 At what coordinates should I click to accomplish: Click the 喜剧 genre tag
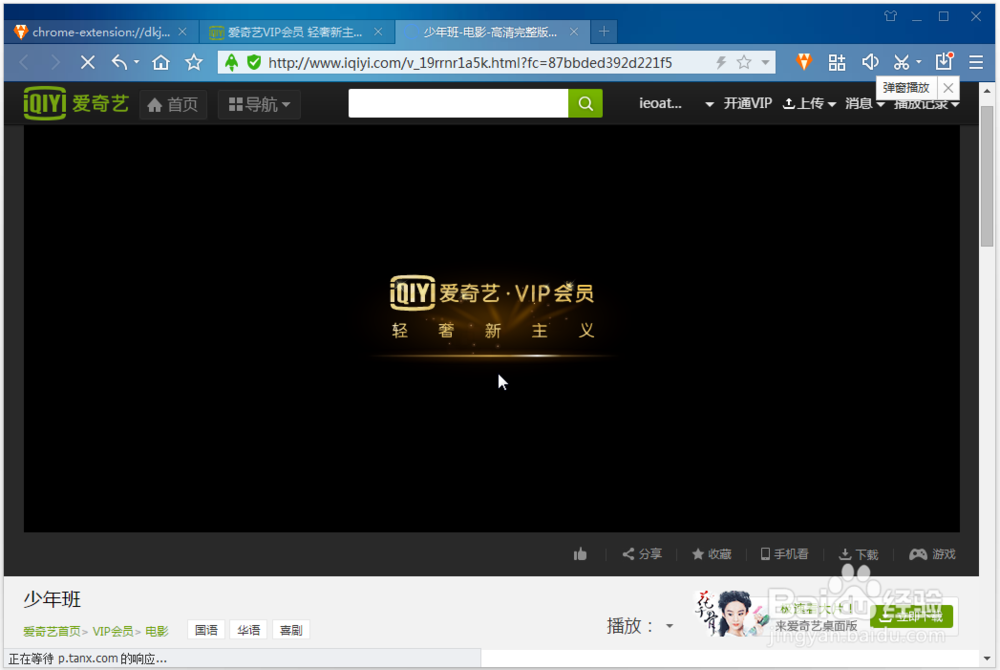tap(291, 630)
